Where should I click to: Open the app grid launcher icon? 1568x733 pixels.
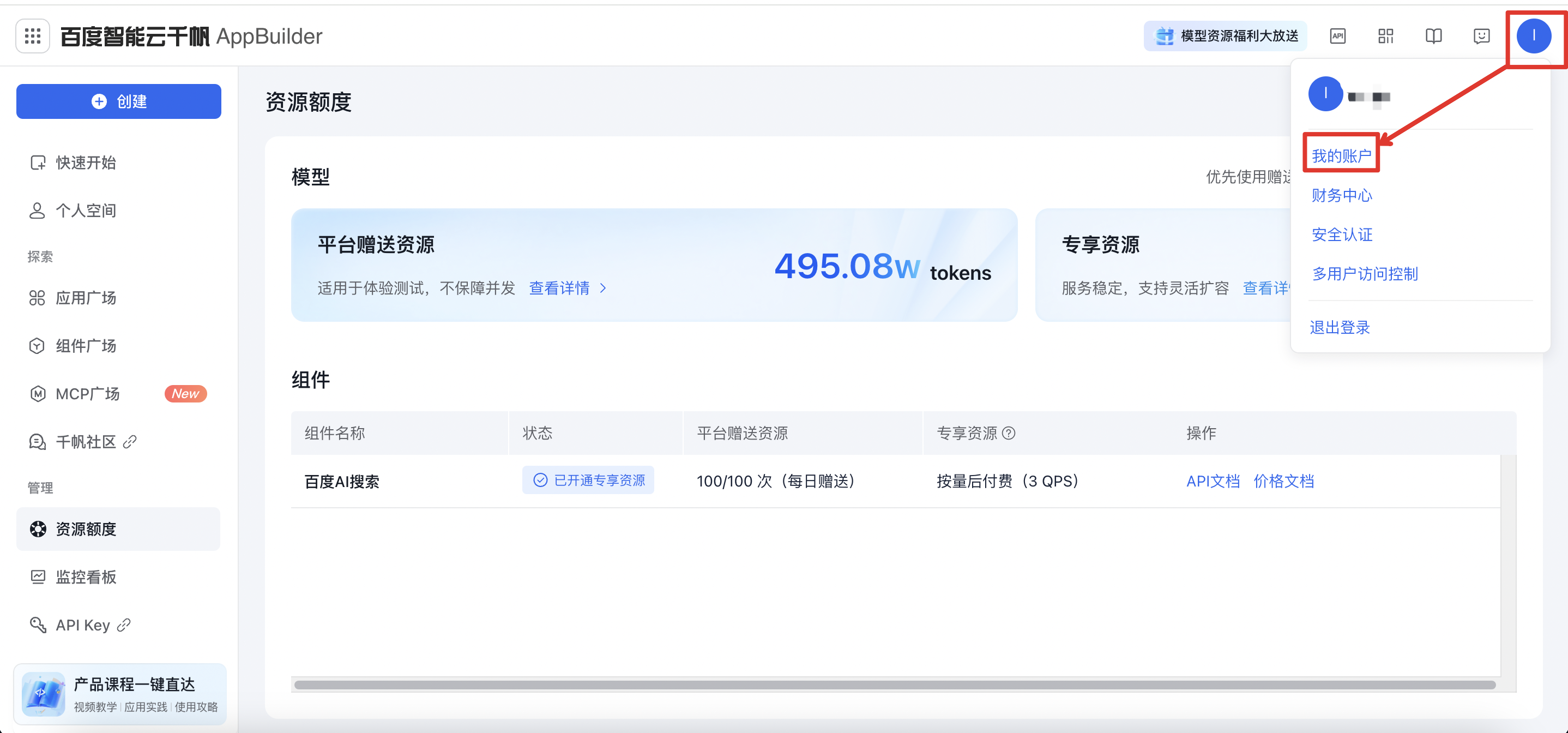pyautogui.click(x=32, y=37)
